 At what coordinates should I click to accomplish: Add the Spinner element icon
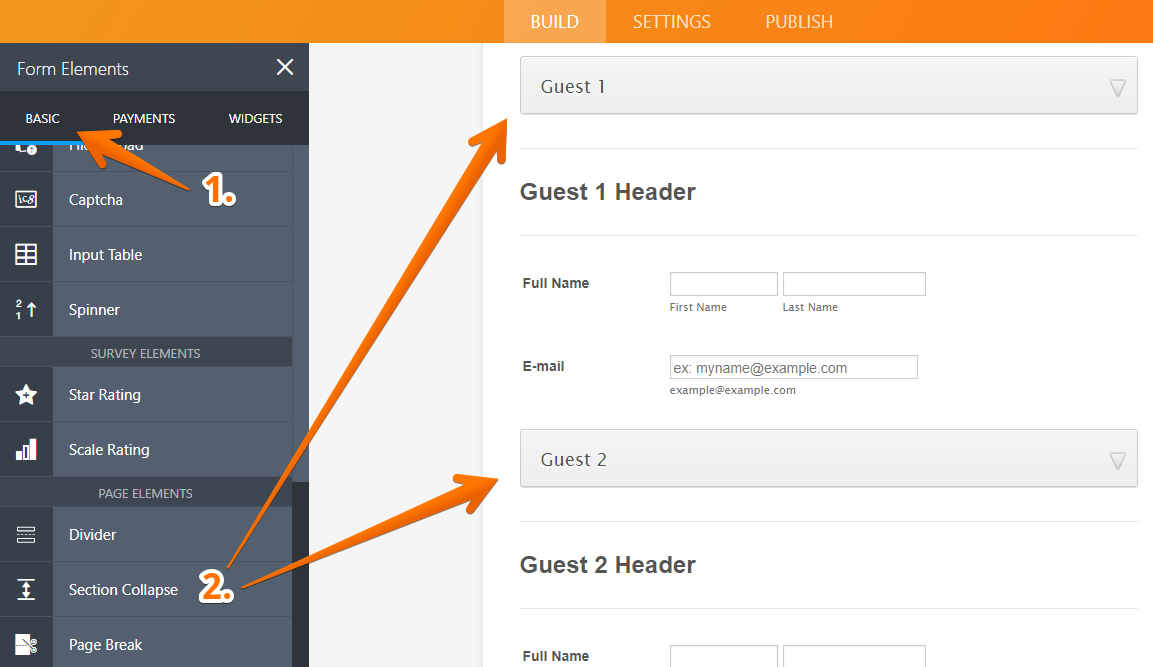coord(26,310)
